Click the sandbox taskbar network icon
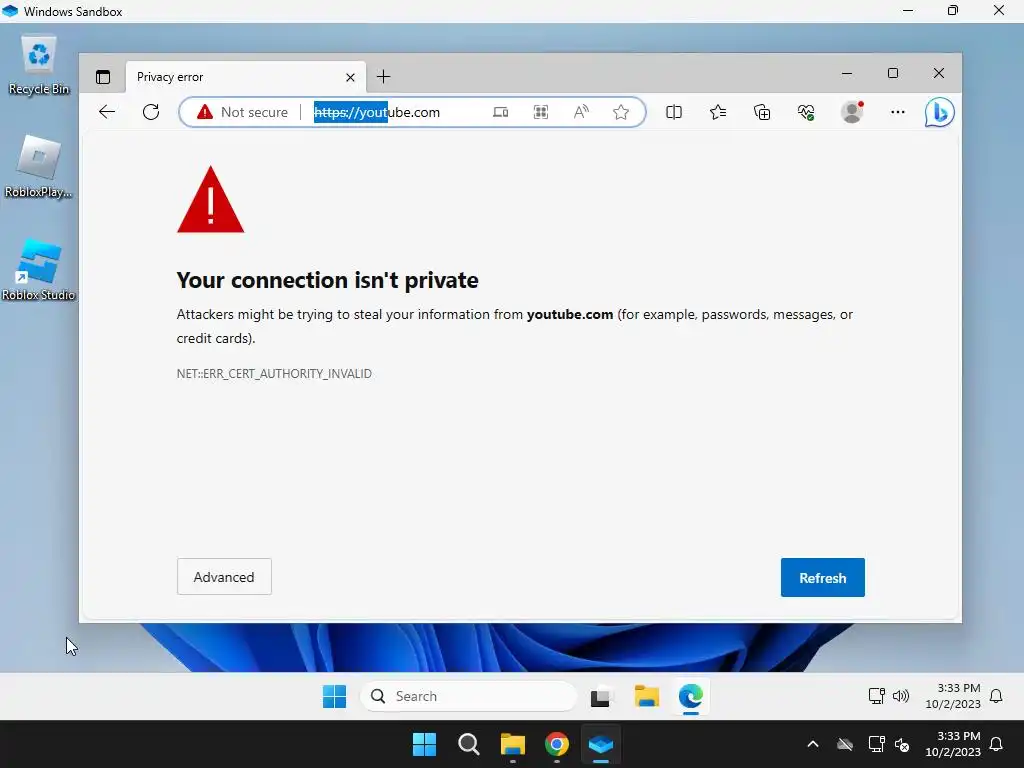The width and height of the screenshot is (1024, 768). (876, 696)
